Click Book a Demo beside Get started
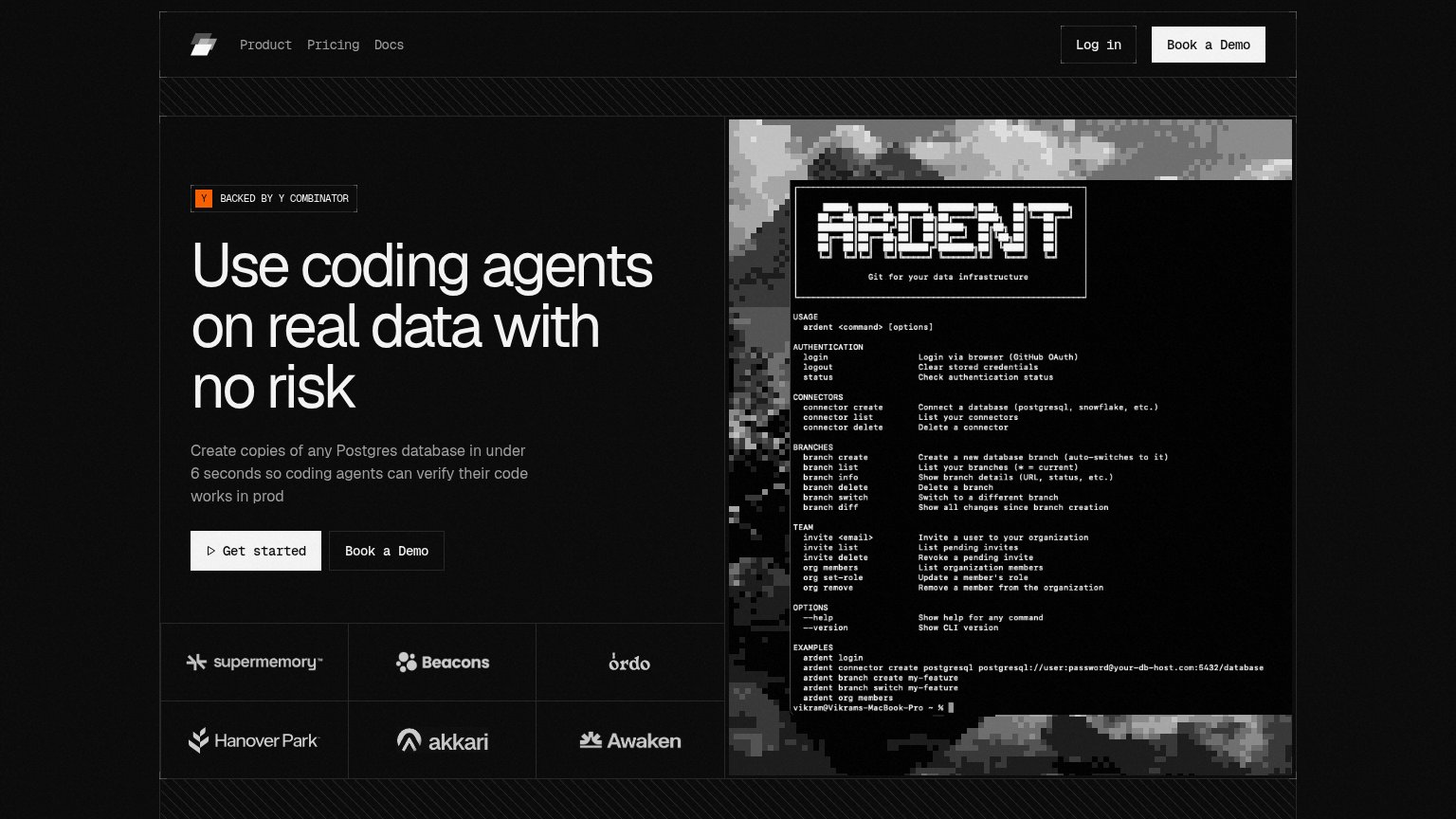The height and width of the screenshot is (819, 1456). click(387, 551)
